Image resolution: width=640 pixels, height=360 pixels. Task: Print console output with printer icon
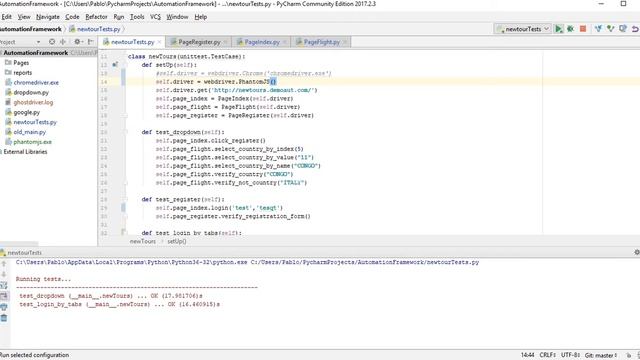(x=4, y=307)
